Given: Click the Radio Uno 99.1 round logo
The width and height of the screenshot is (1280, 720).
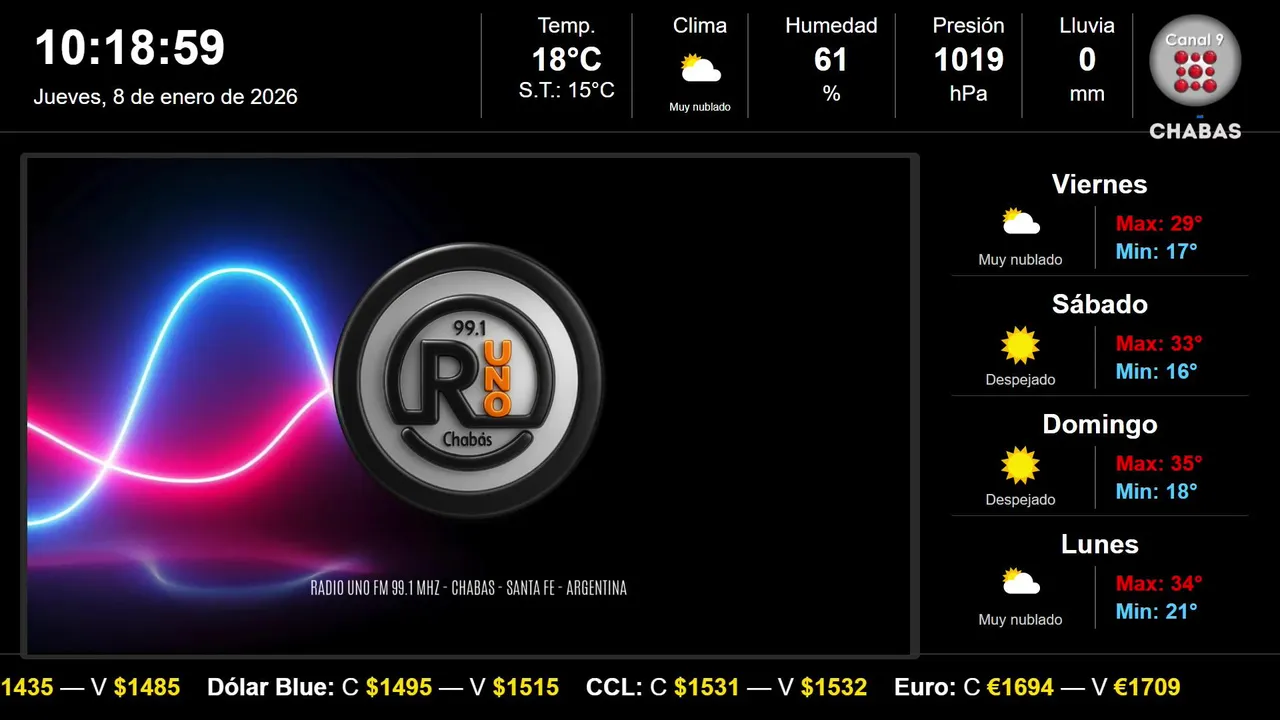Looking at the screenshot, I should tap(469, 380).
